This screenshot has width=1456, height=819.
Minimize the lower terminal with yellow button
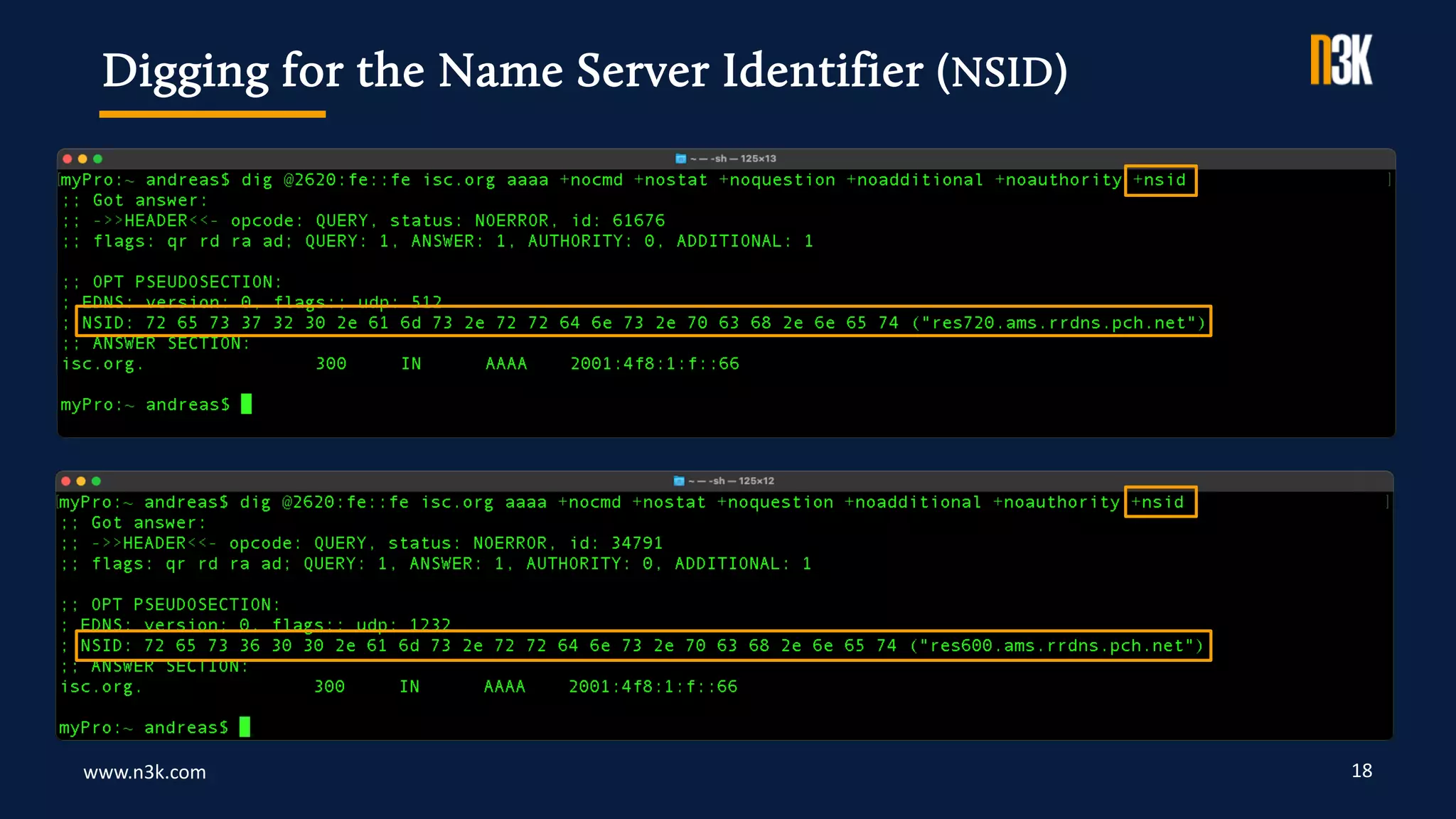[x=81, y=481]
